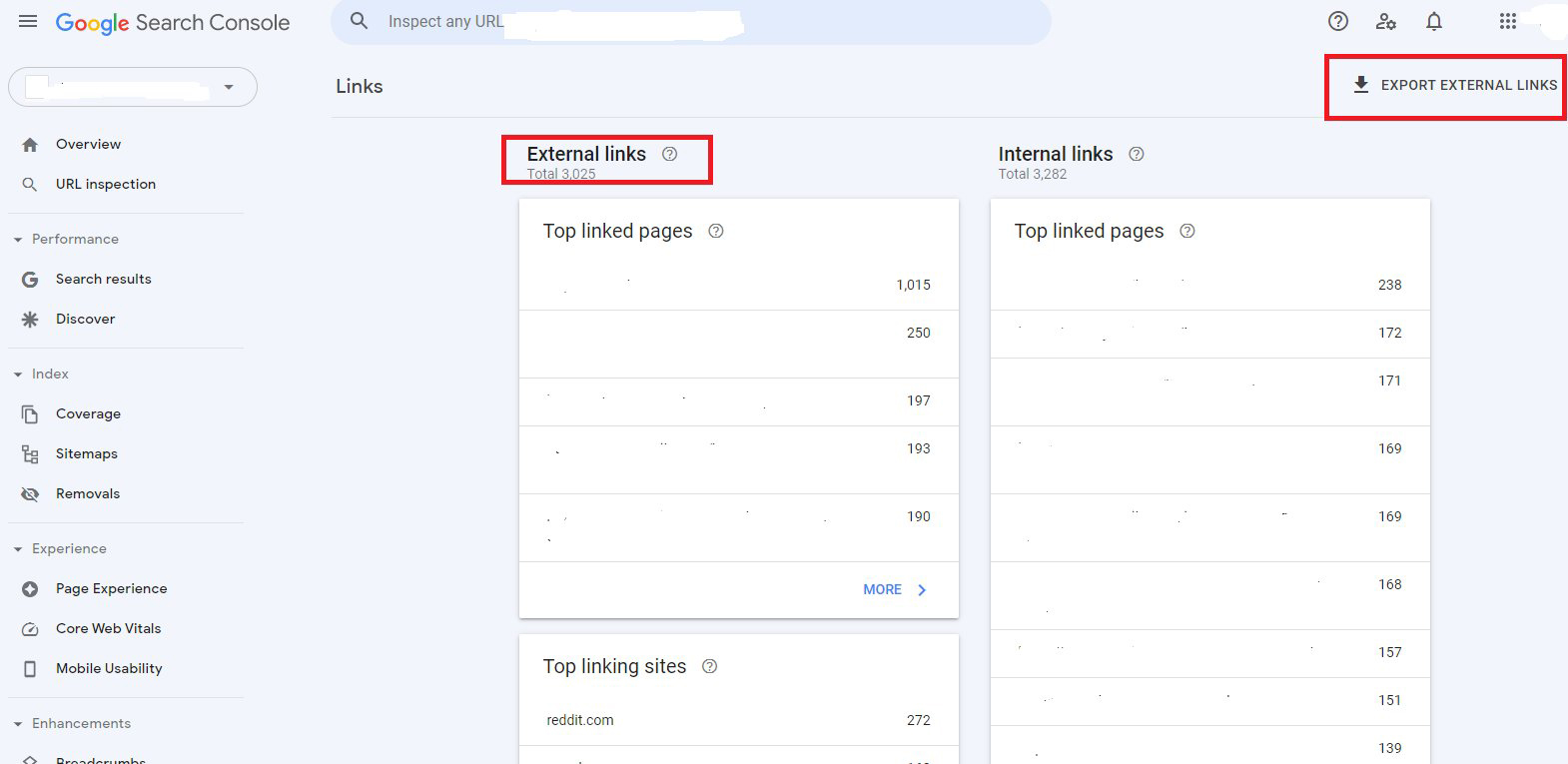Open users and permissions settings icon
Screen dimensions: 1568x764
1386,21
